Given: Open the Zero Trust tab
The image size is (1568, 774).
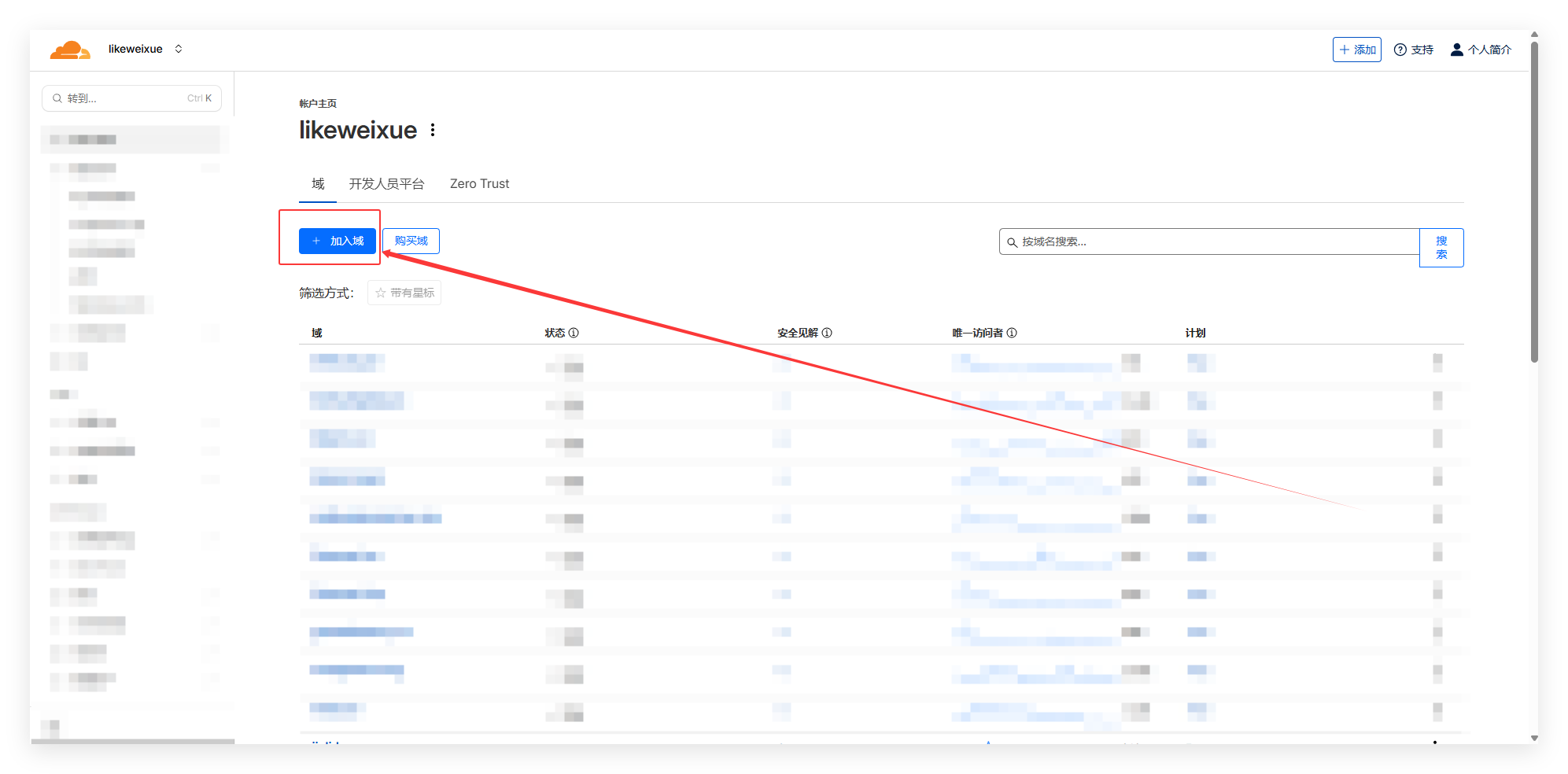Looking at the screenshot, I should (479, 184).
